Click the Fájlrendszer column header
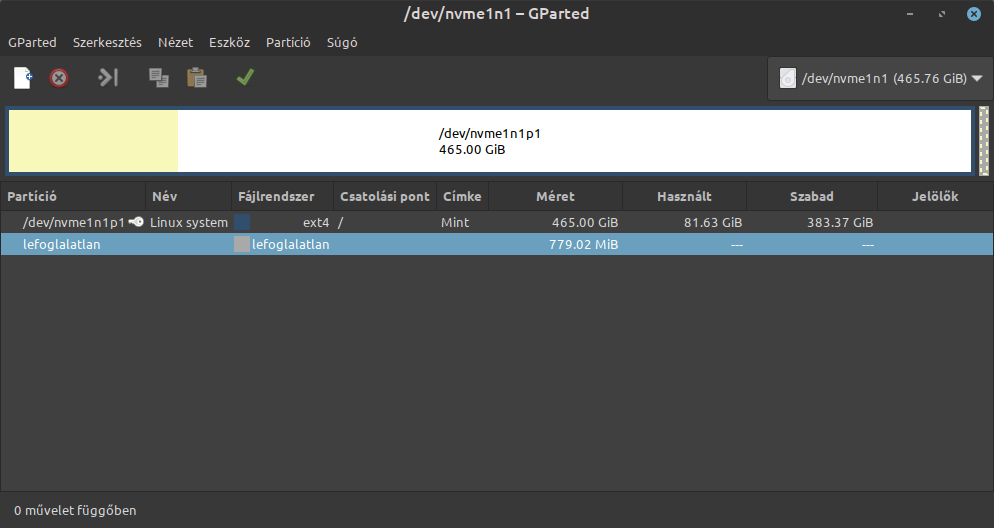The width and height of the screenshot is (994, 528). click(x=283, y=196)
